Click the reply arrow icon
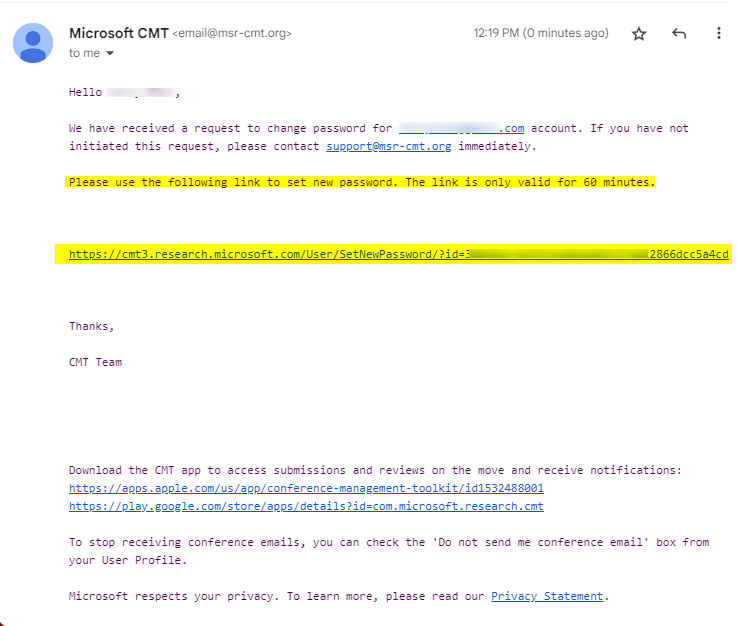Image resolution: width=738 pixels, height=626 pixels. pyautogui.click(x=679, y=34)
